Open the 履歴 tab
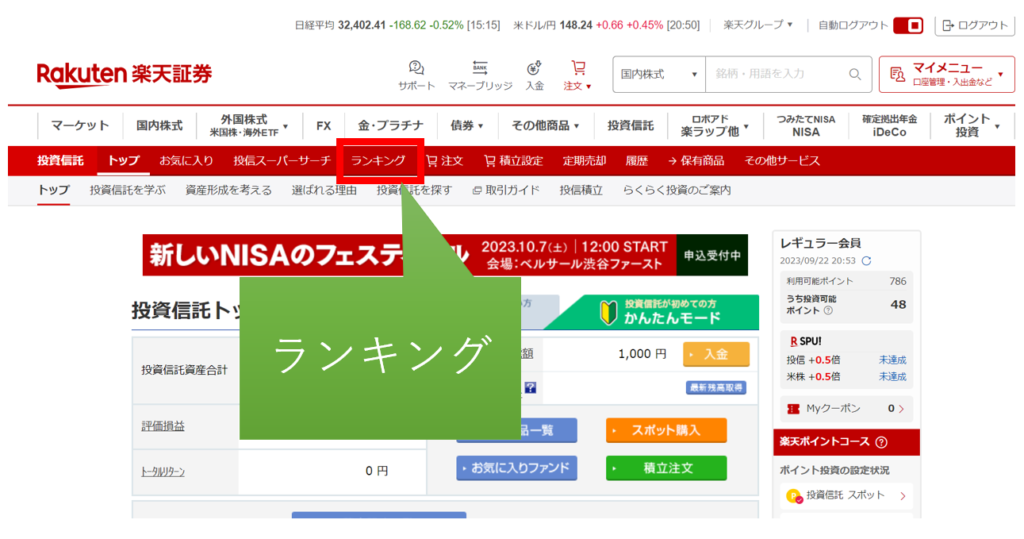This screenshot has height=539, width=1024. 636,161
